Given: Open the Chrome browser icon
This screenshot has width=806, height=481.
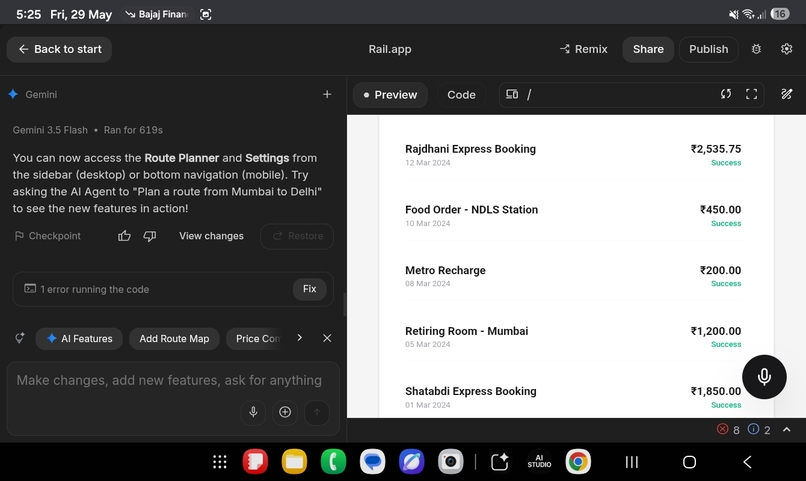Looking at the screenshot, I should click(x=578, y=461).
